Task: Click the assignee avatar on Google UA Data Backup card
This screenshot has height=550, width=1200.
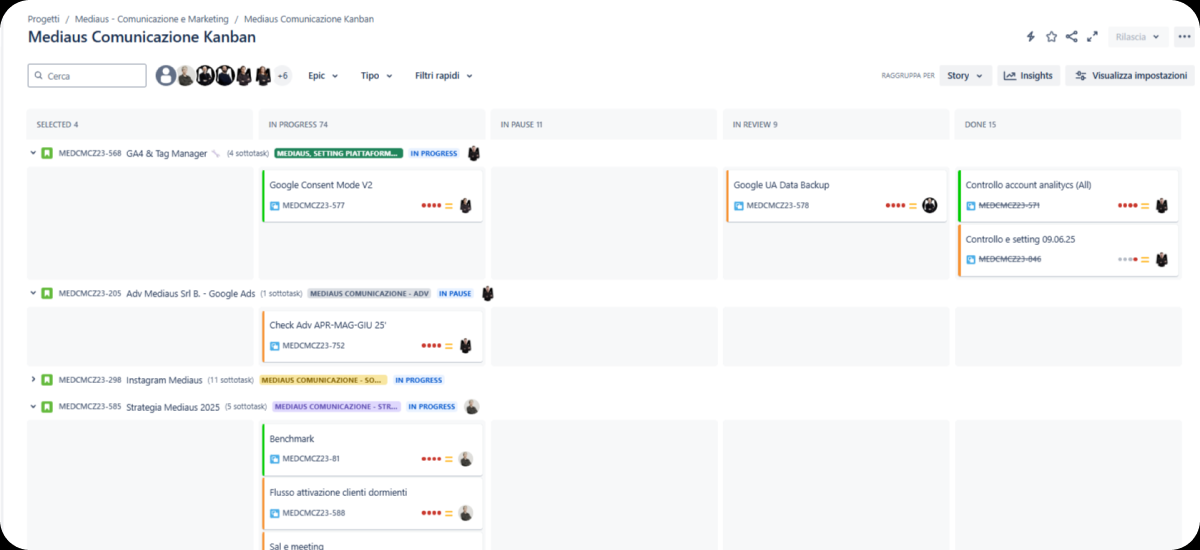Action: 929,206
